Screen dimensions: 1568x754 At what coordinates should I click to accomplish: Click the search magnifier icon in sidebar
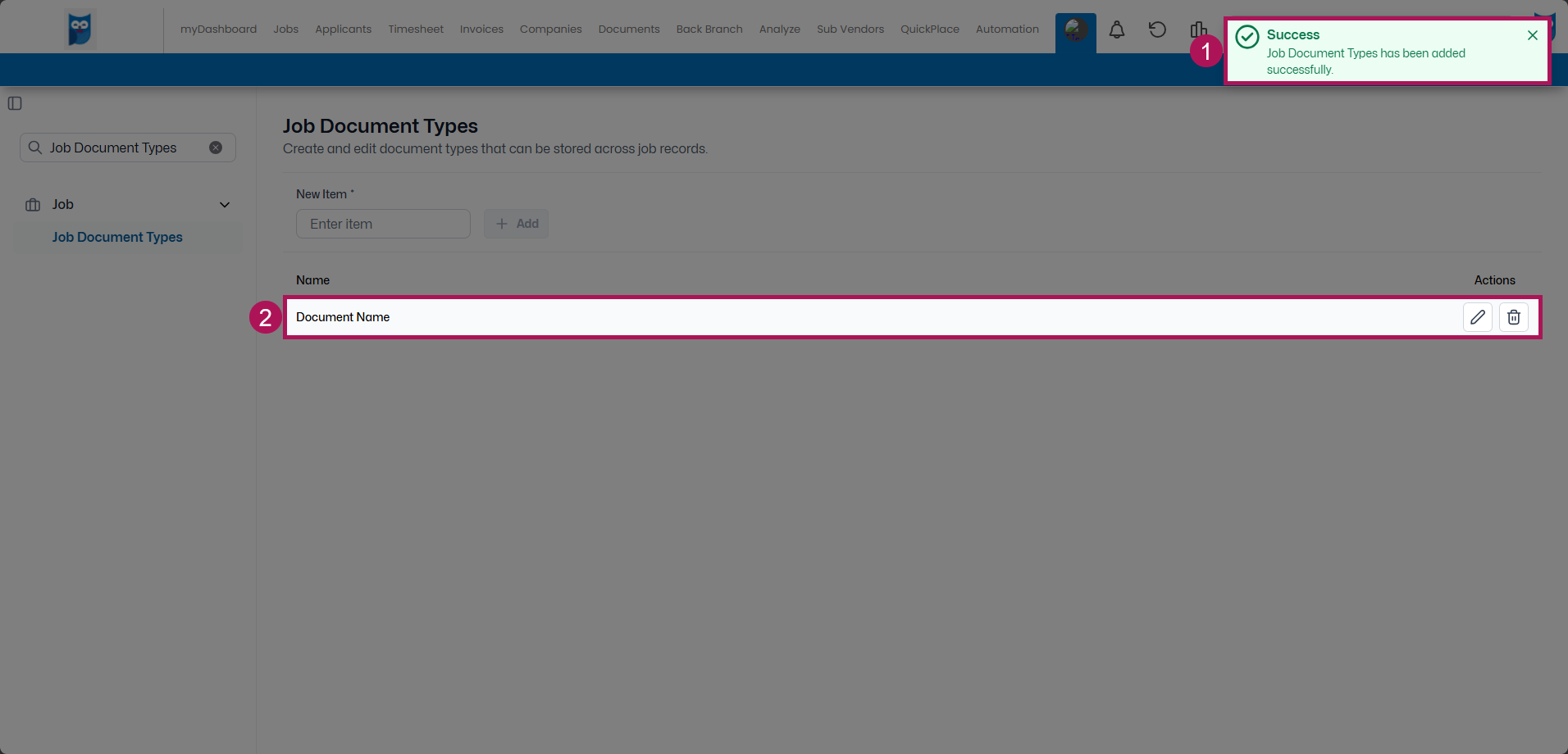pyautogui.click(x=35, y=148)
